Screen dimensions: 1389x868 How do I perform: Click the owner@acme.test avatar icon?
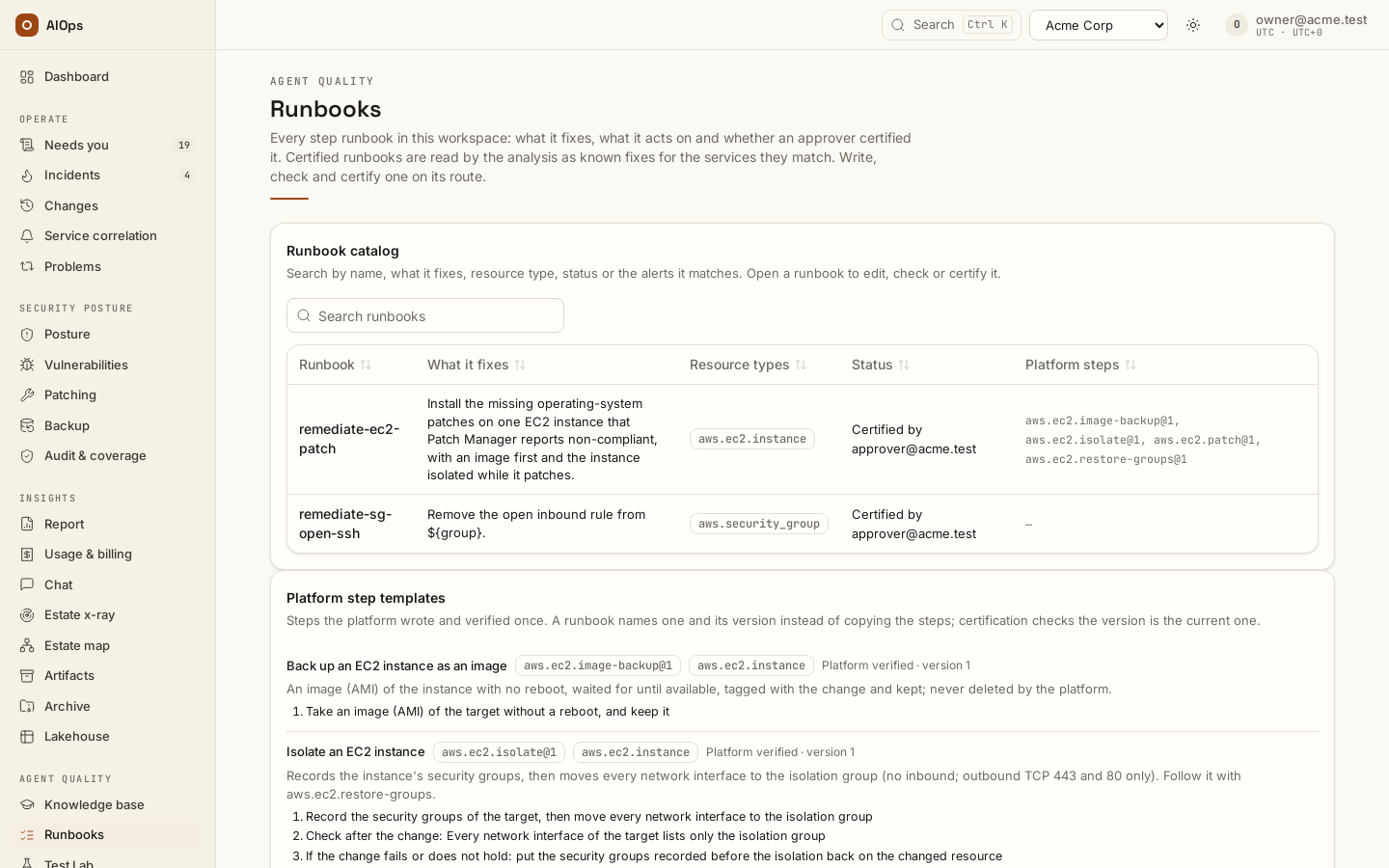[x=1237, y=25]
